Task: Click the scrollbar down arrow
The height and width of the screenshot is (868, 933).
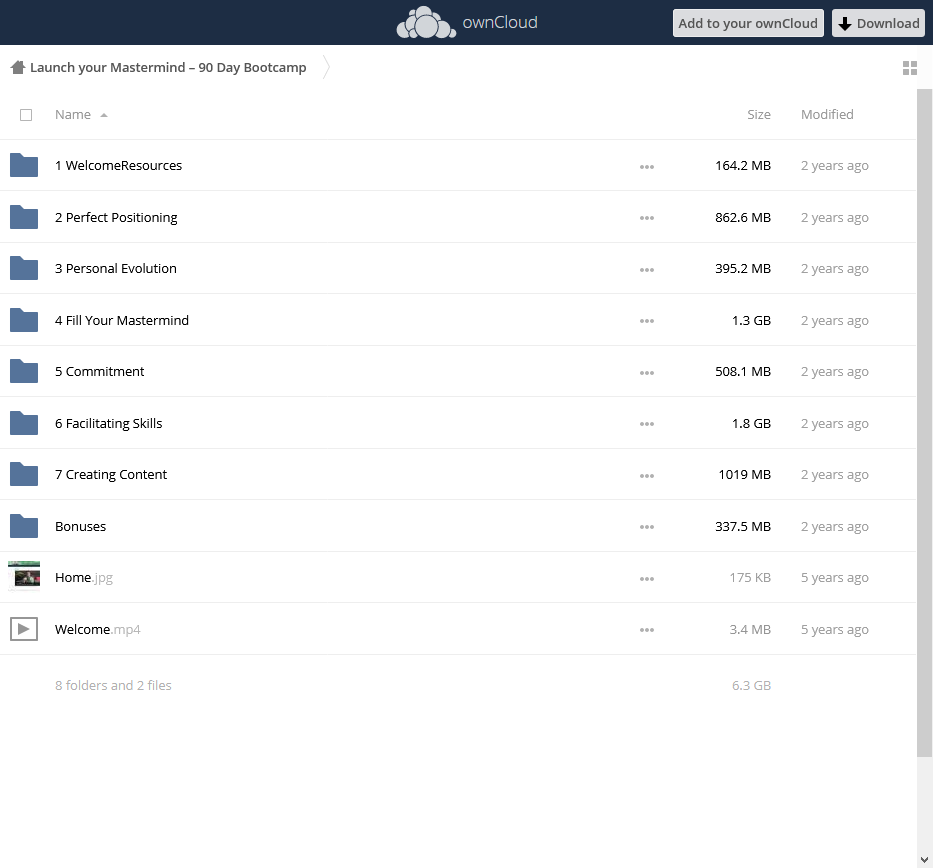Action: click(924, 860)
